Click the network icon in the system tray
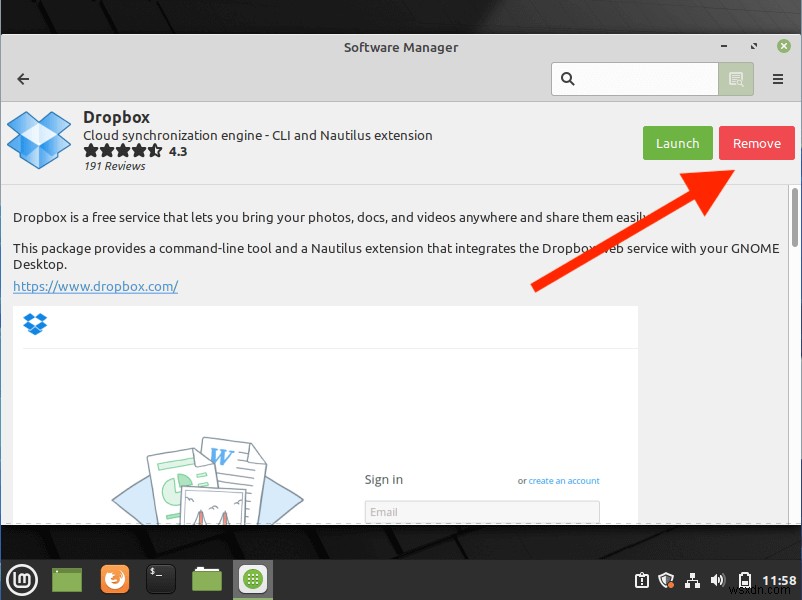This screenshot has width=802, height=600. pos(692,579)
